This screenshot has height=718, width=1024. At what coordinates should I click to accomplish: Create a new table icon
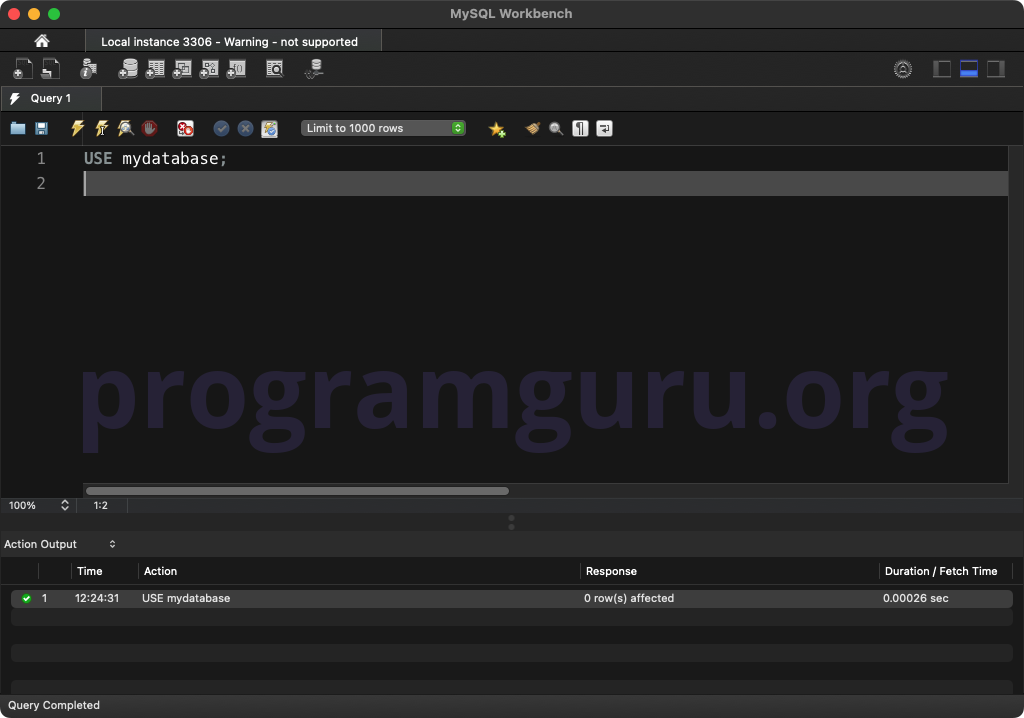[155, 69]
